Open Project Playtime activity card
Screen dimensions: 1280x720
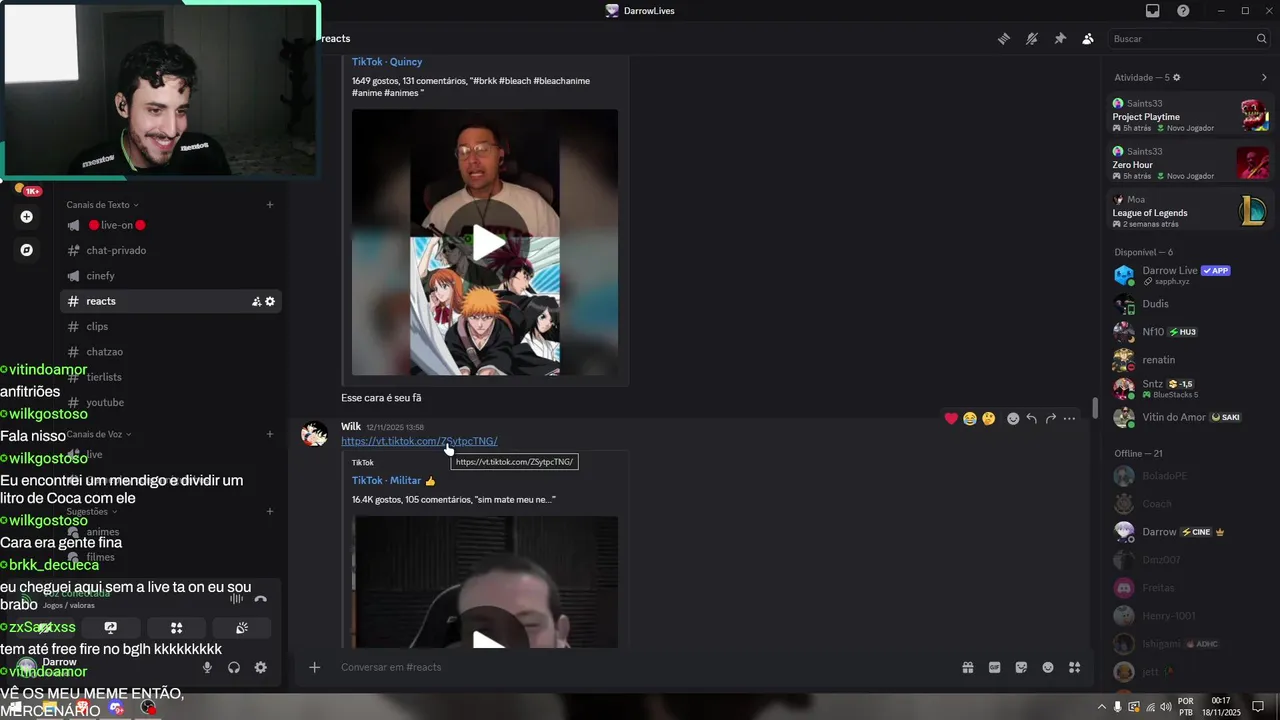click(1190, 116)
